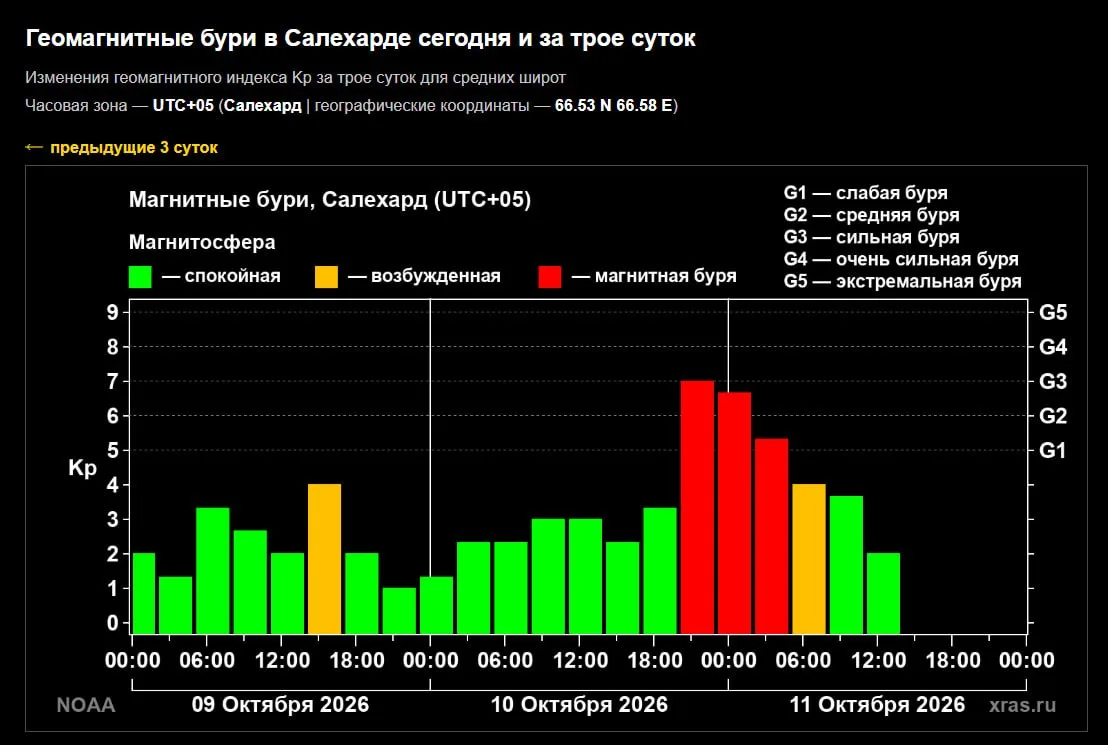Image resolution: width=1108 pixels, height=745 pixels.
Task: Click the chart title "Магнитные бури, Салехард (UTC+05)"
Action: [330, 199]
